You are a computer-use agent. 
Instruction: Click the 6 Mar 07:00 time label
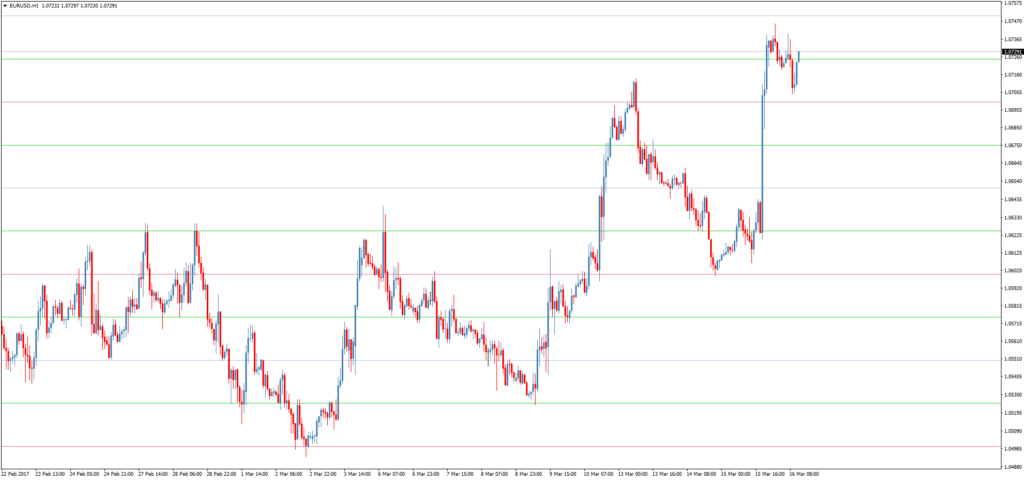coord(392,474)
